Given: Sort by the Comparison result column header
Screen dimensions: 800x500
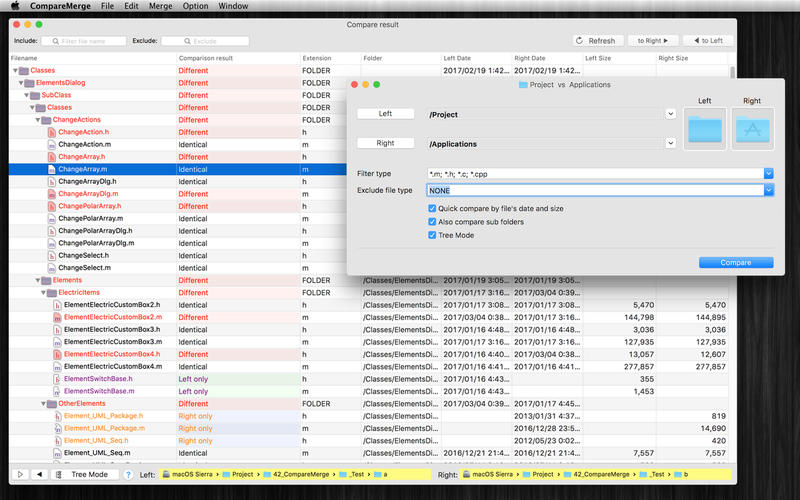Looking at the screenshot, I should point(238,58).
